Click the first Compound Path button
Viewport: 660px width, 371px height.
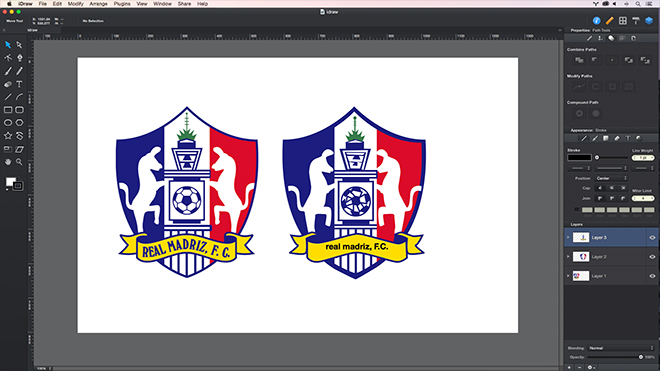pos(579,113)
